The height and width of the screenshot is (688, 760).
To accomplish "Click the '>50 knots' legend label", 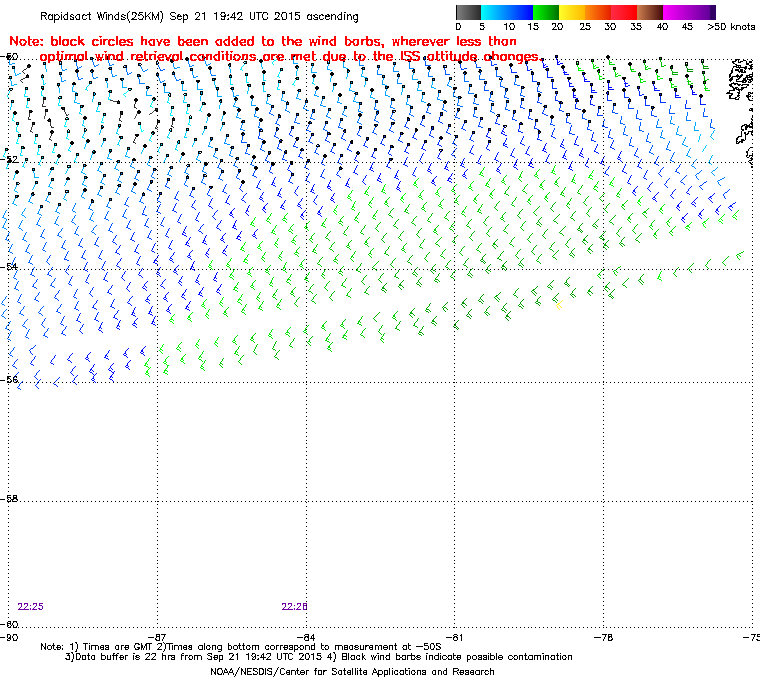I will click(x=731, y=27).
